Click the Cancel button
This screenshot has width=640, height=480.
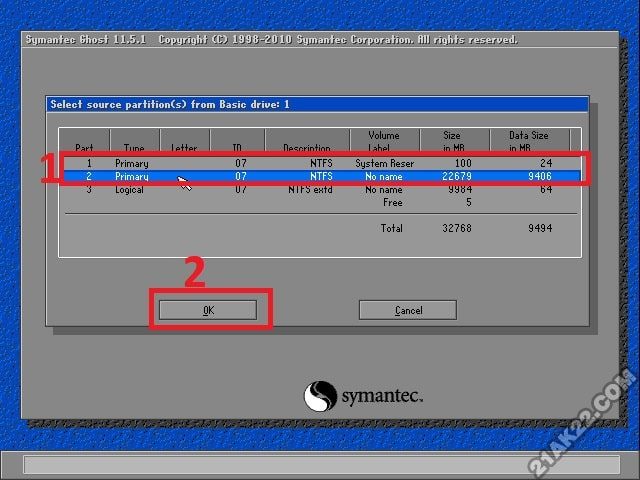(x=408, y=310)
